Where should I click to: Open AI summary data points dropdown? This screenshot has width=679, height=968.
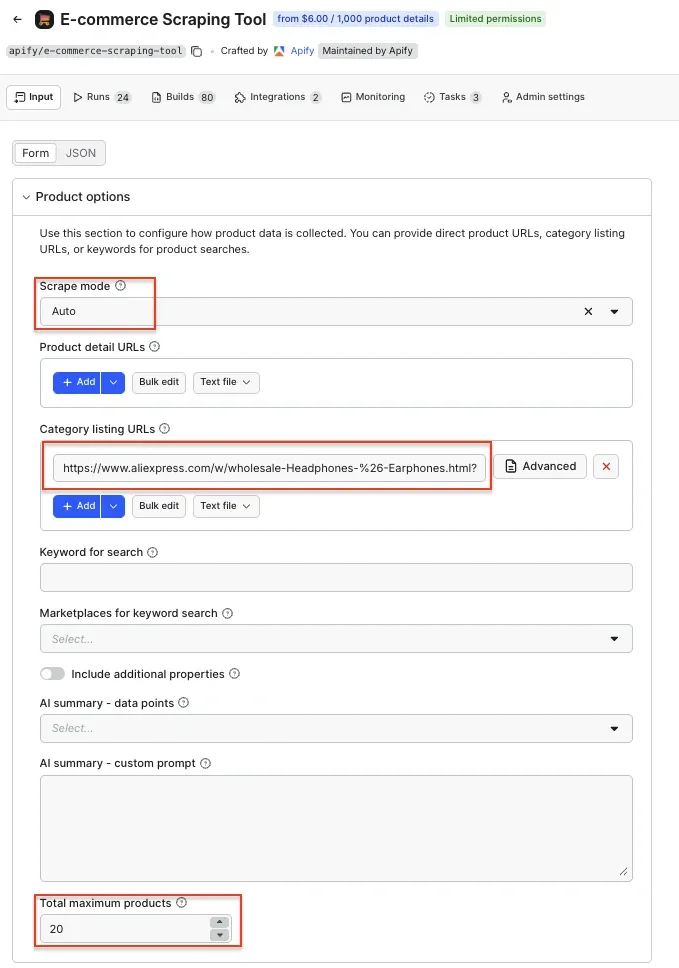click(336, 728)
